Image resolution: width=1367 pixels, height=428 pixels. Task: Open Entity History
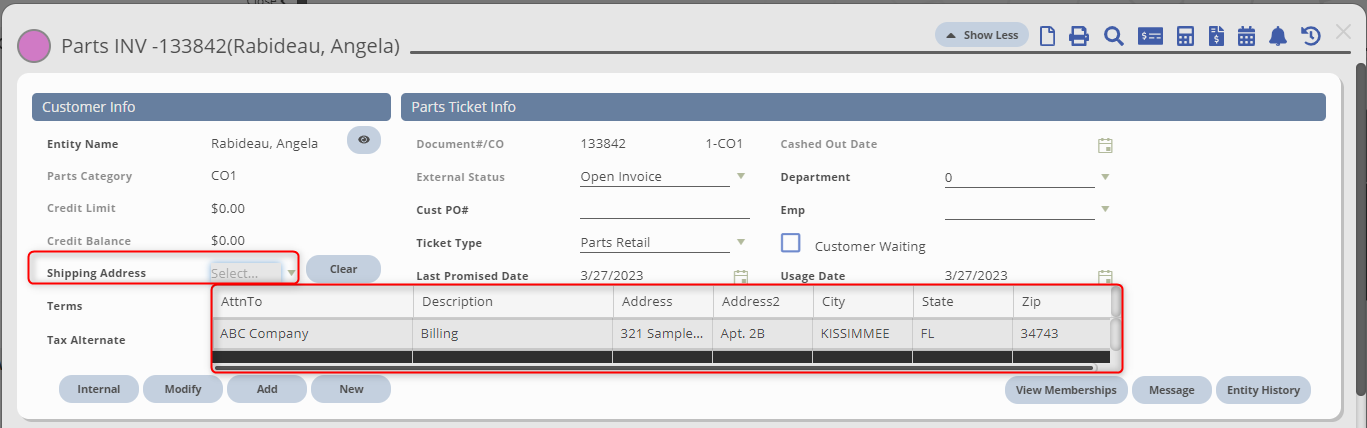pyautogui.click(x=1263, y=390)
